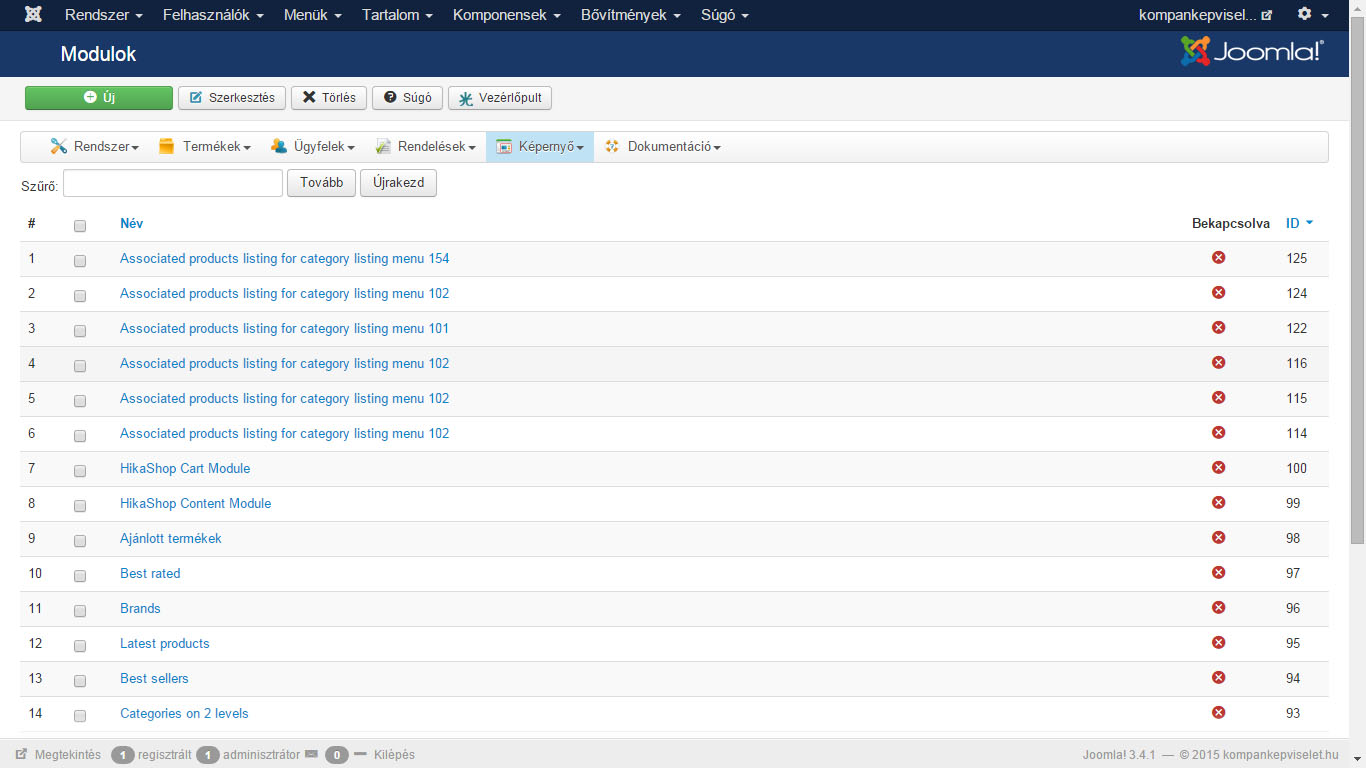Go to Vezérlőpult control panel
1366x768 pixels.
500,98
